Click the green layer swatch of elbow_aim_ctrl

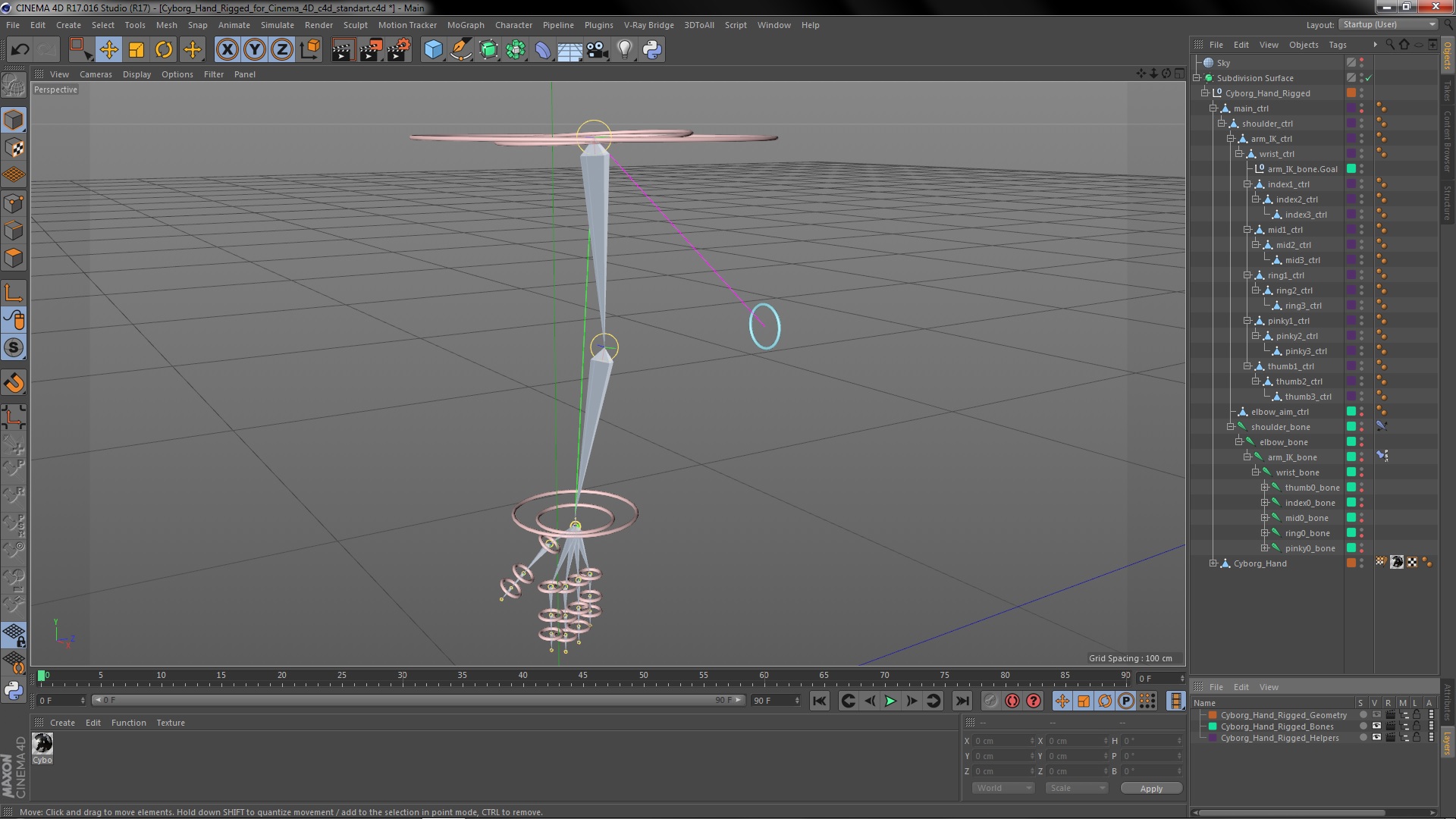point(1351,412)
